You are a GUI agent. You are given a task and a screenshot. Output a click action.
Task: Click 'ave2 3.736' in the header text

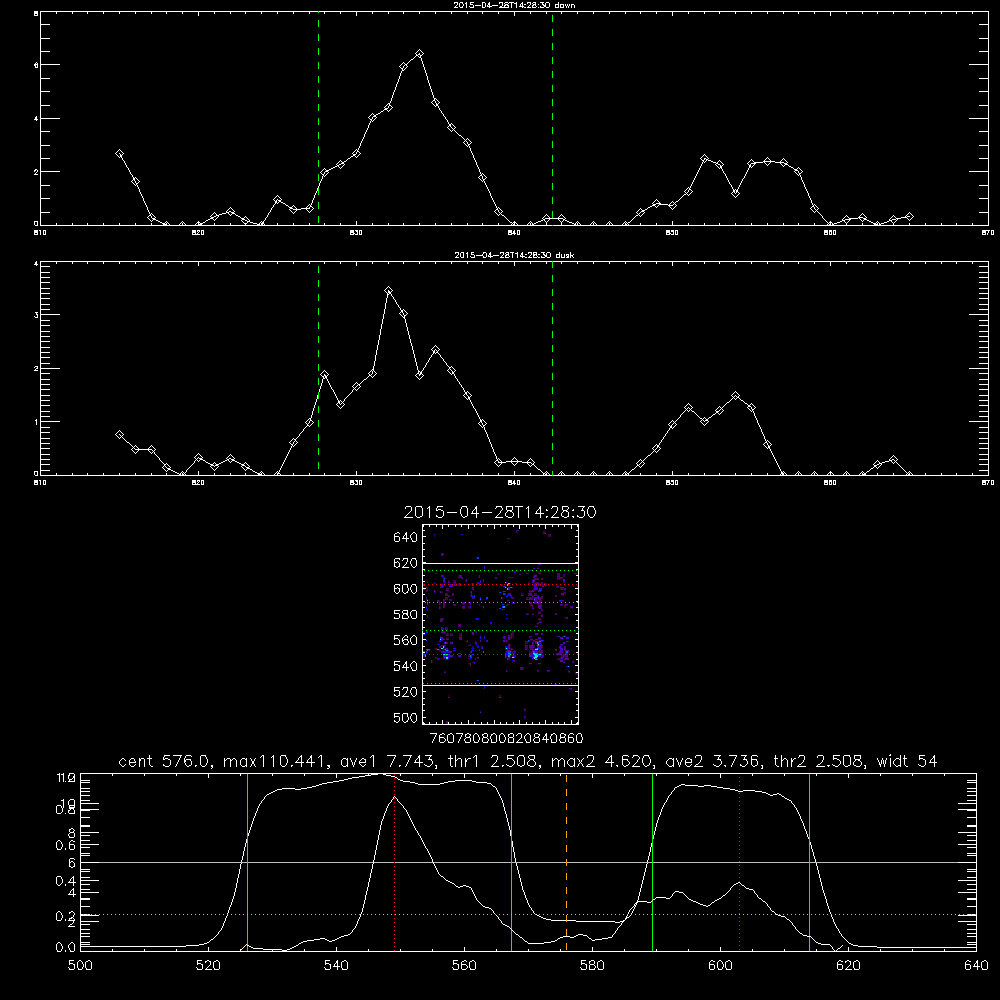[x=713, y=761]
